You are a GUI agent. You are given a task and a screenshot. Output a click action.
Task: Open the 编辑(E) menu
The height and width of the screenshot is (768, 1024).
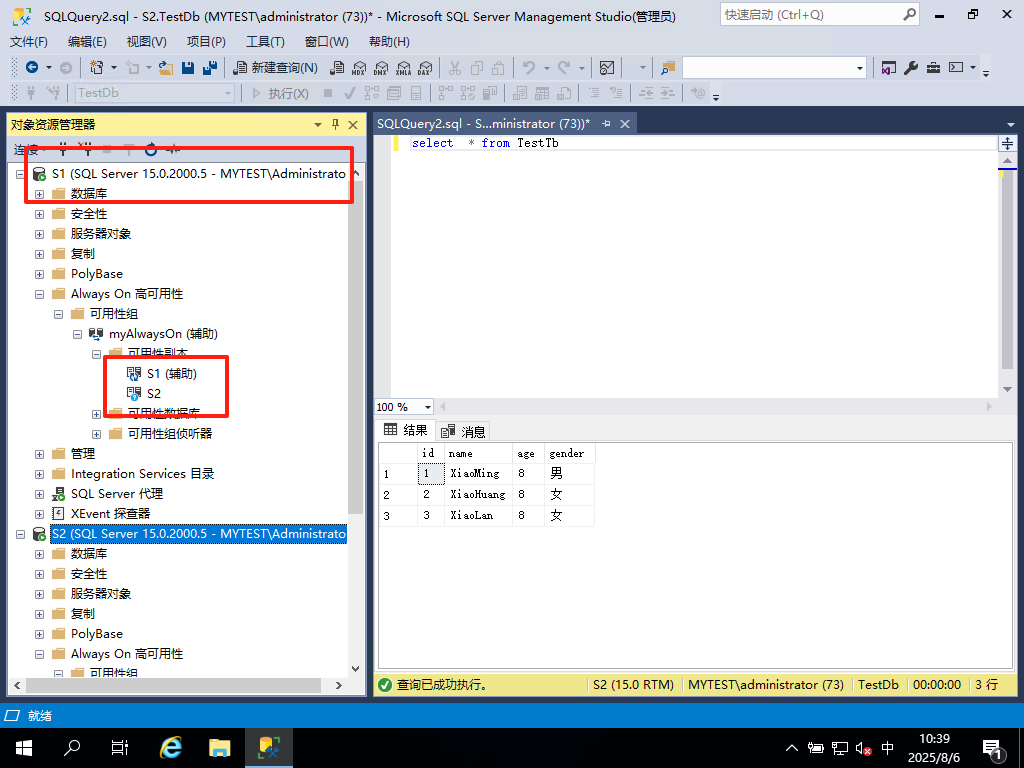[88, 42]
